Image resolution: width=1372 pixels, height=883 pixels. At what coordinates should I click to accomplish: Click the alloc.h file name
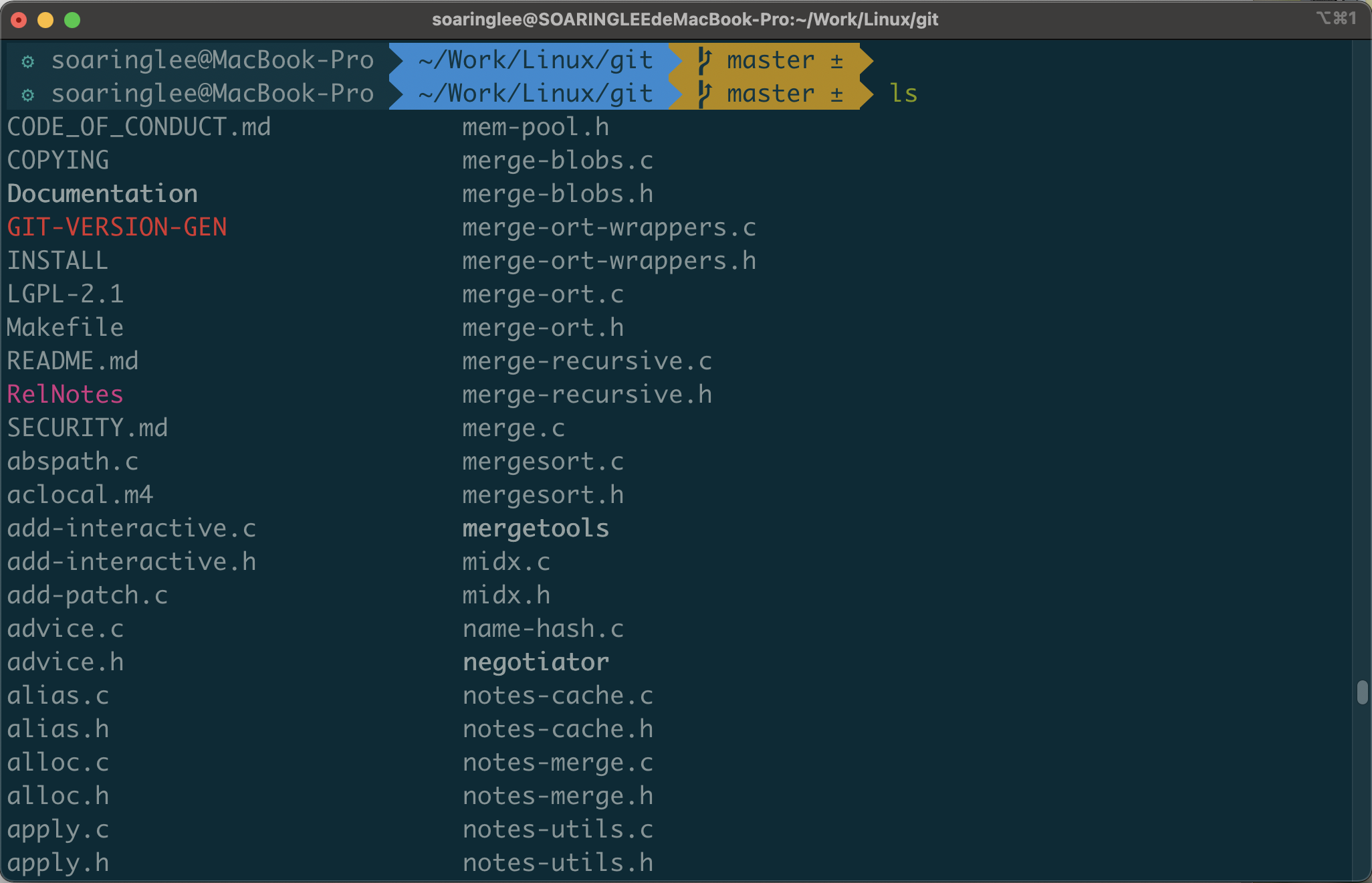point(58,796)
